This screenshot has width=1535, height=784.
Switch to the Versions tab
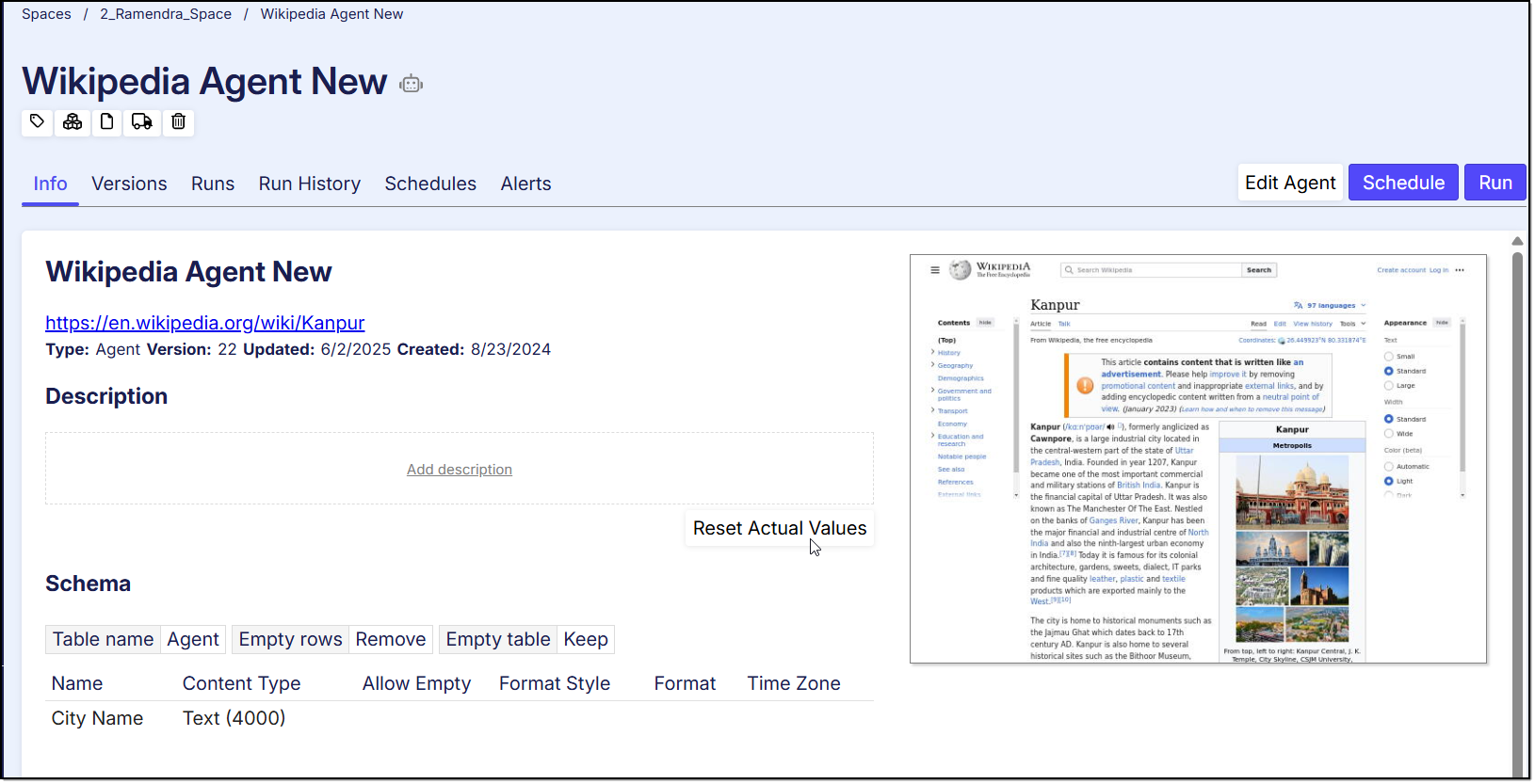point(129,184)
